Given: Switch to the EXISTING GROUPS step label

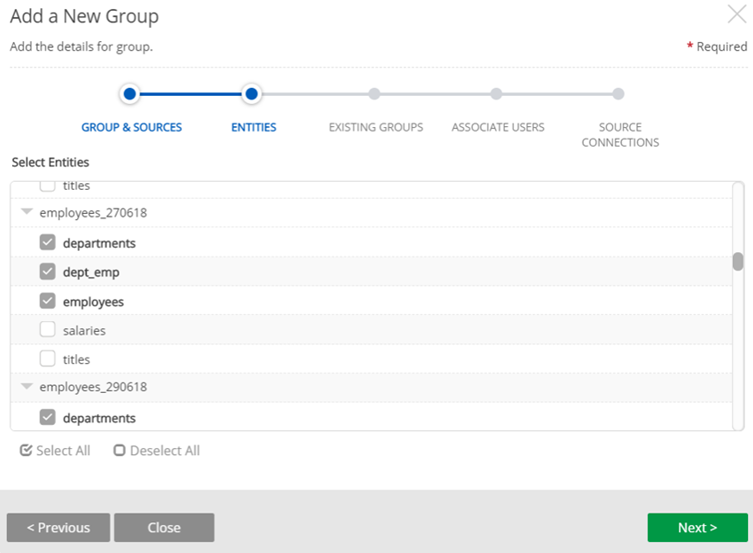Looking at the screenshot, I should (376, 128).
